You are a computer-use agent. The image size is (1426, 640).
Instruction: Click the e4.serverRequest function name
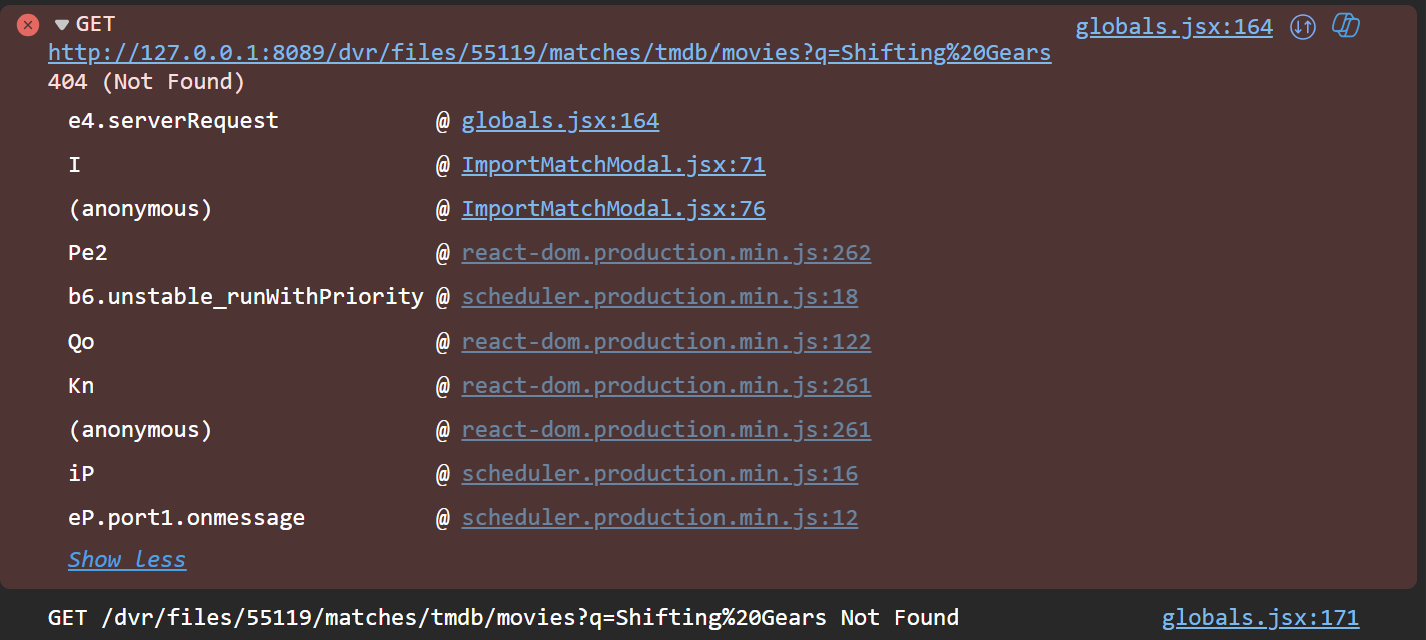[173, 121]
